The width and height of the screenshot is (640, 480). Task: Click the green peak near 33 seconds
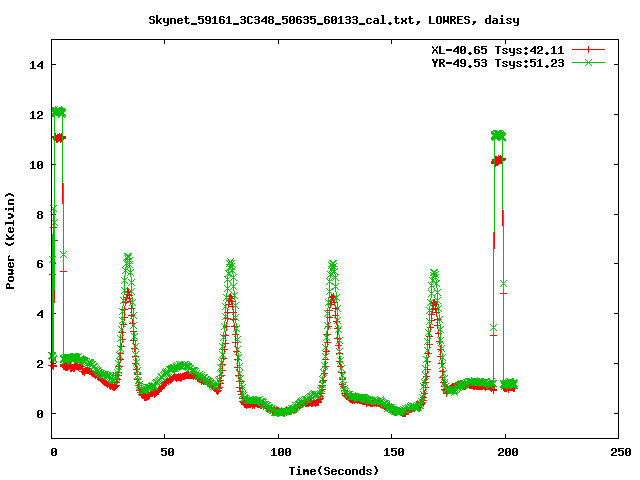[x=128, y=258]
